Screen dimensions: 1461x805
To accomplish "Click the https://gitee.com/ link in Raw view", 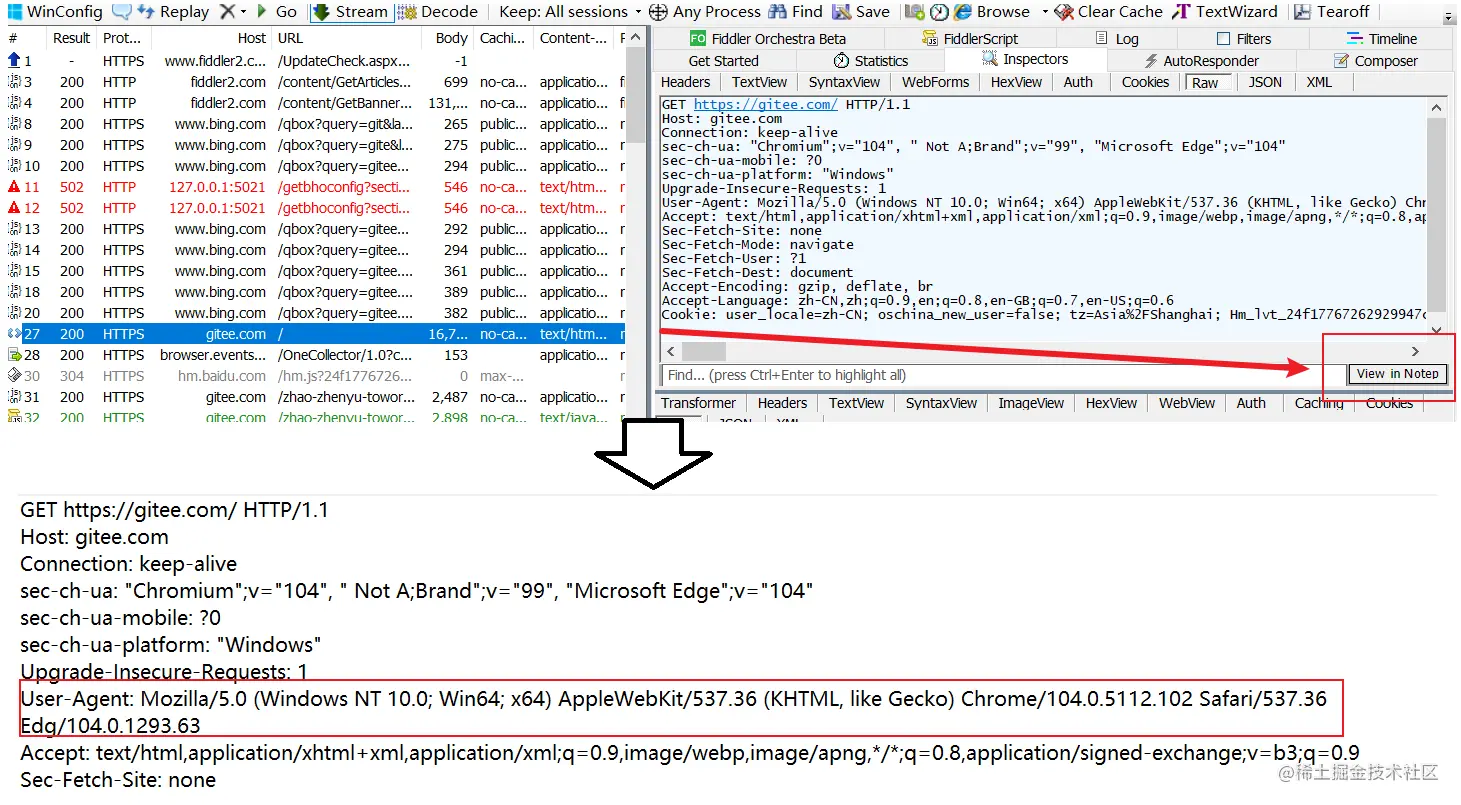I will pyautogui.click(x=765, y=104).
